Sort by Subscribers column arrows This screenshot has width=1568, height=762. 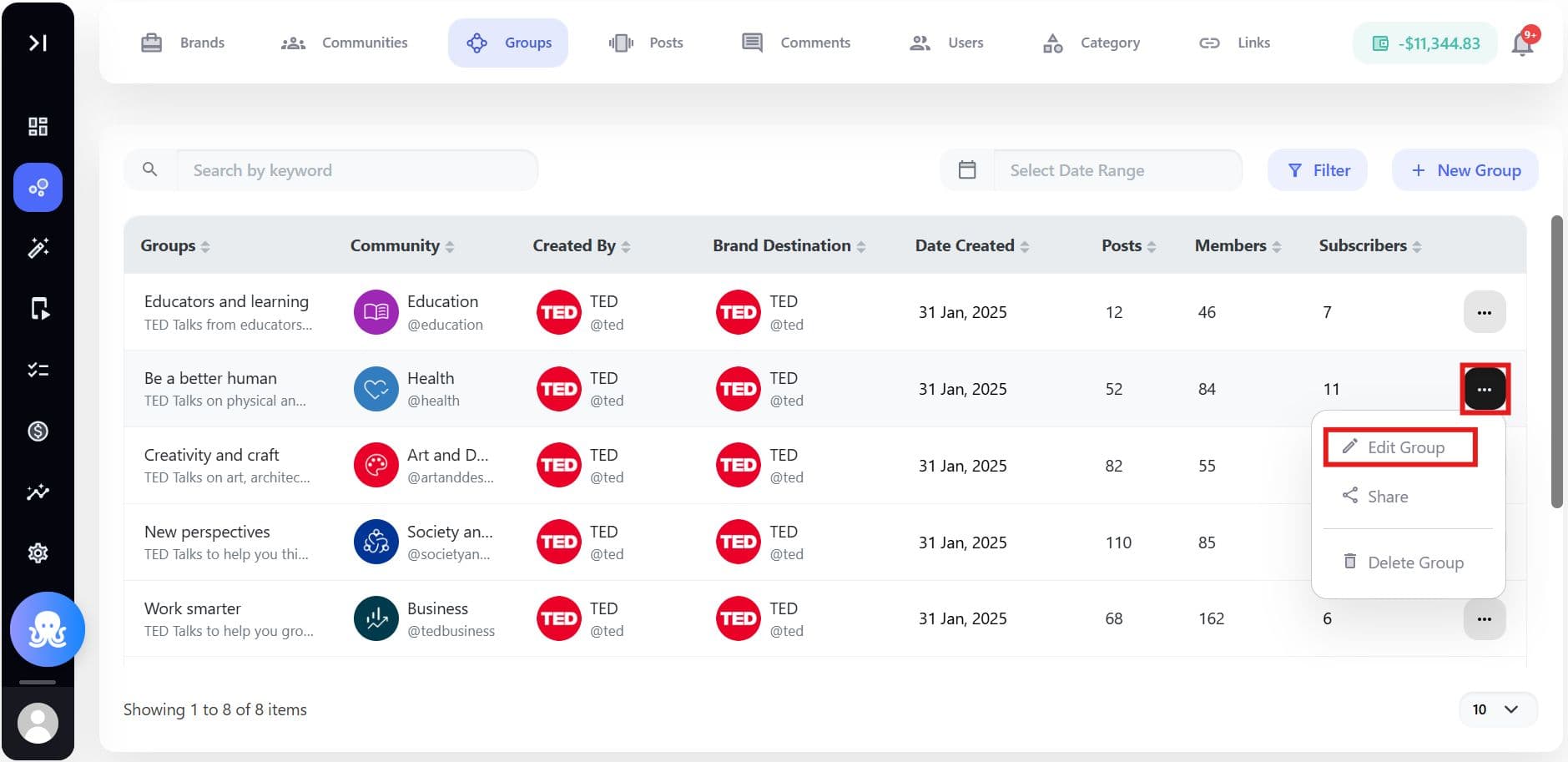click(x=1417, y=247)
